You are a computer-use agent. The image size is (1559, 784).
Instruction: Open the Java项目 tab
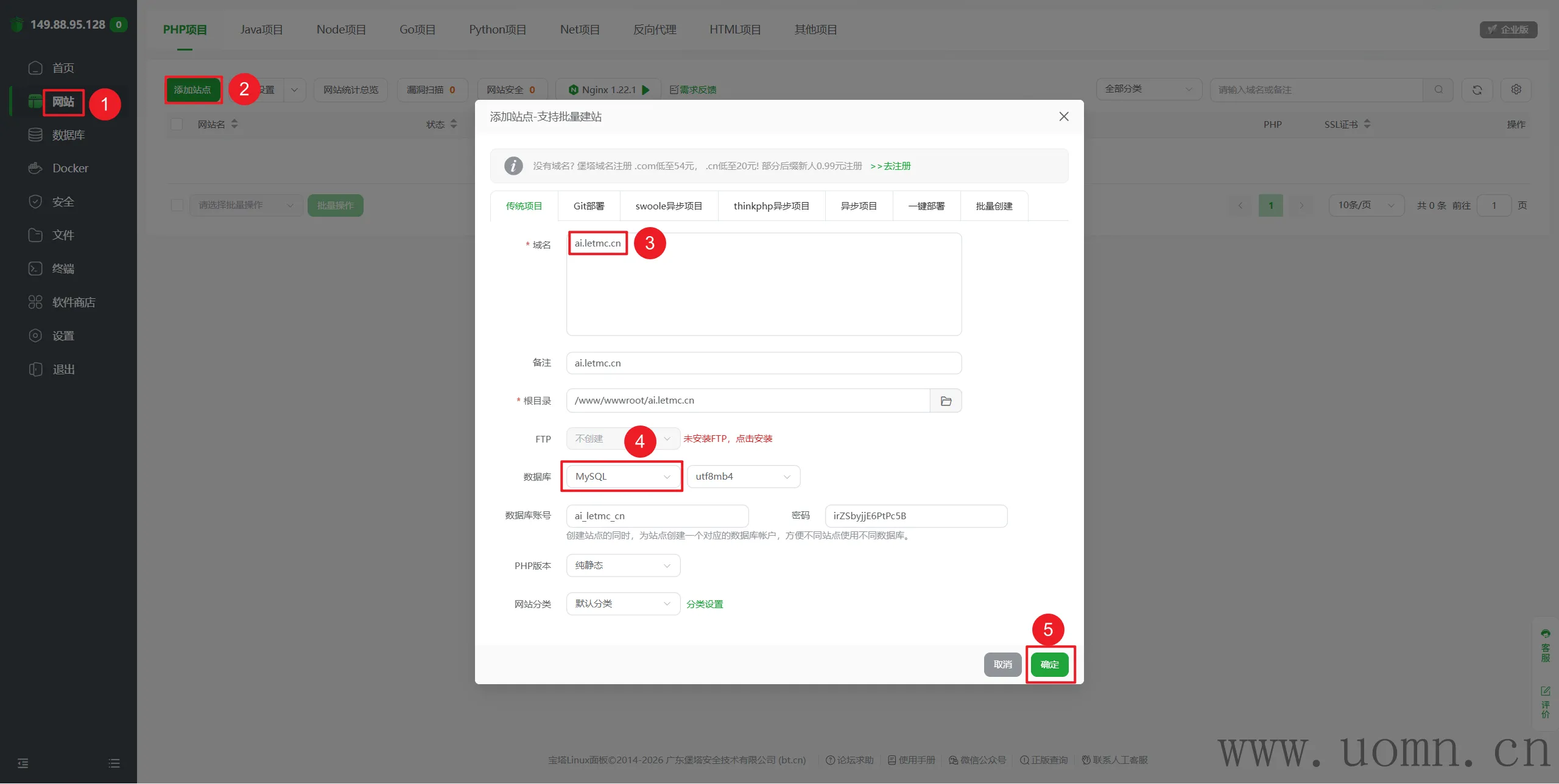pos(261,29)
